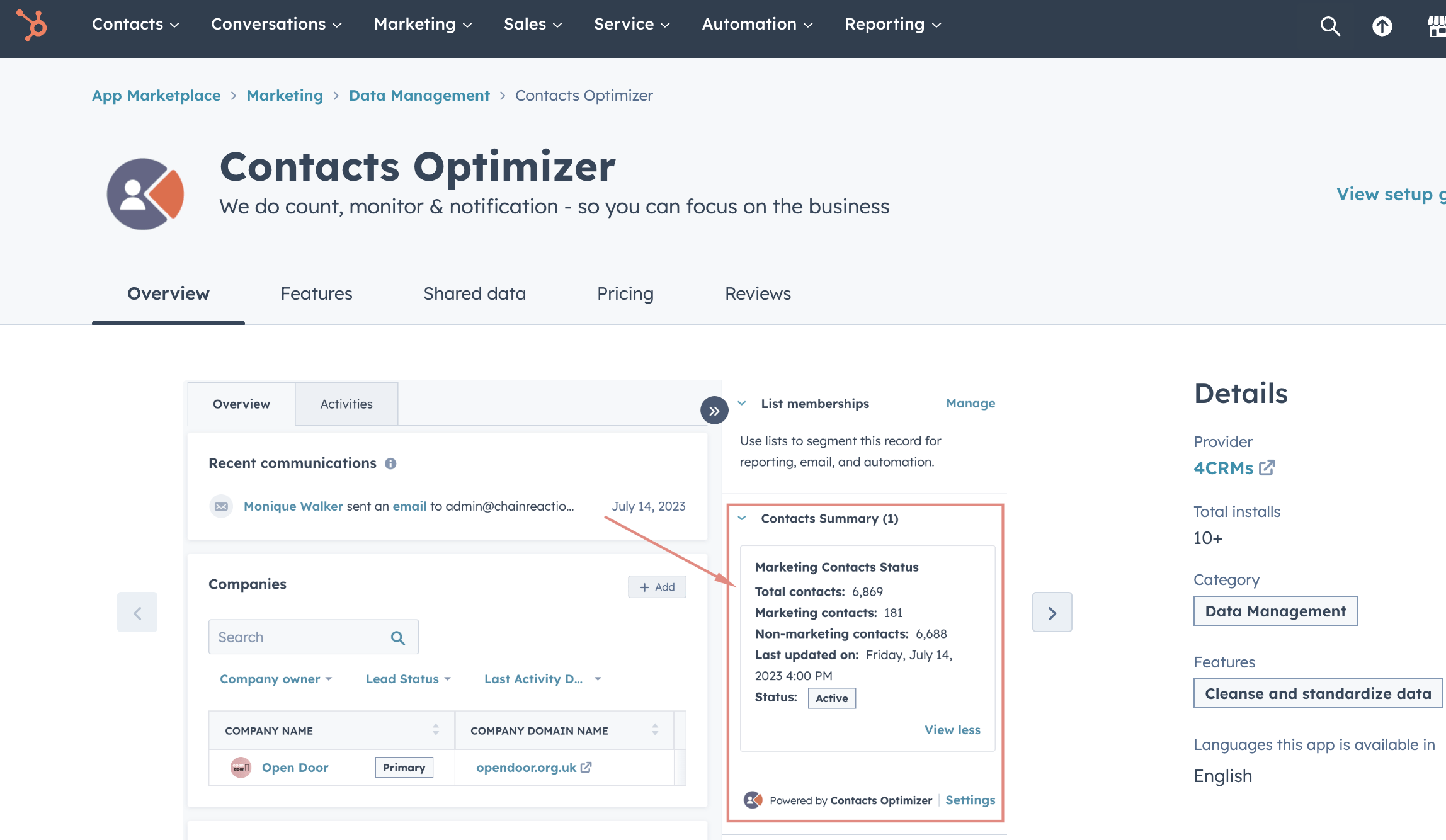The width and height of the screenshot is (1446, 840).
Task: Focus the Companies Search input field
Action: click(x=314, y=637)
